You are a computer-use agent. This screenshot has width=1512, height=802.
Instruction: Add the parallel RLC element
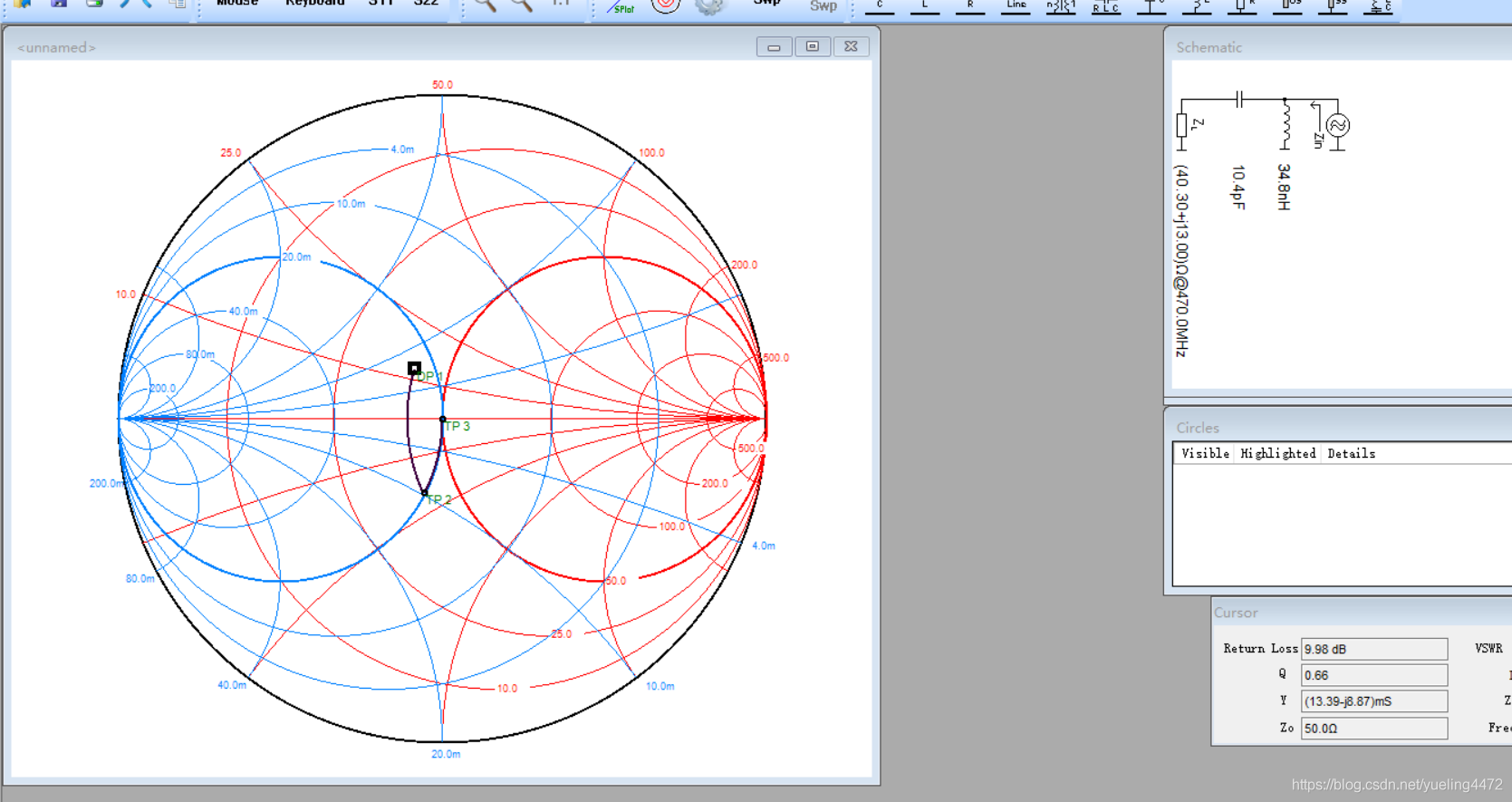[1106, 7]
